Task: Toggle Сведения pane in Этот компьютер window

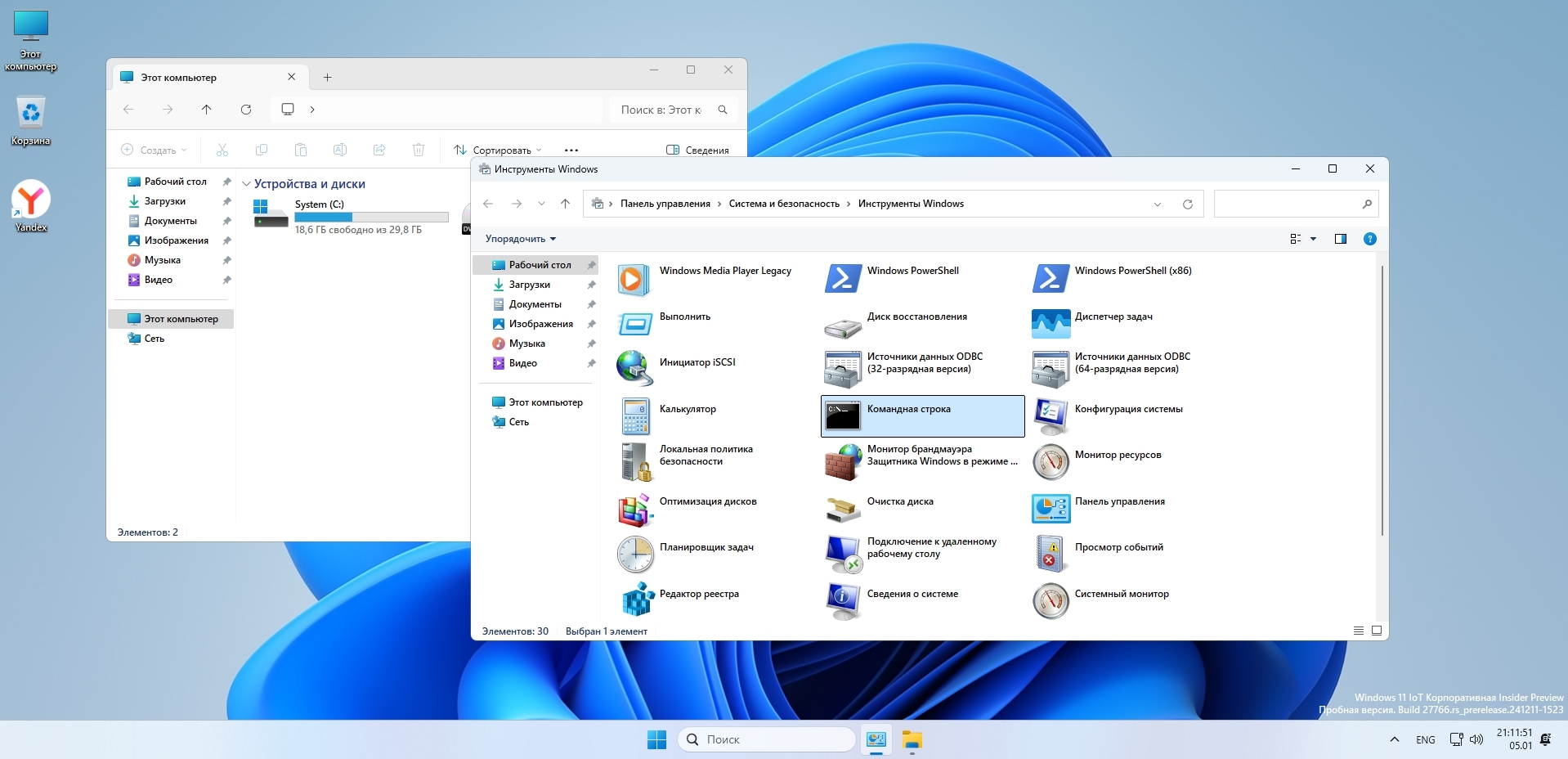Action: click(697, 150)
